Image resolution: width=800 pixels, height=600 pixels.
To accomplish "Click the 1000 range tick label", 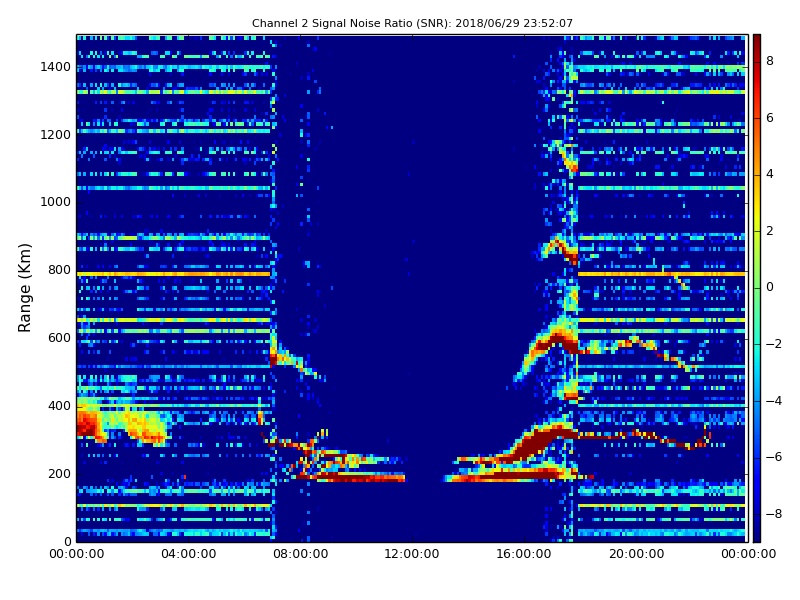I will point(55,202).
